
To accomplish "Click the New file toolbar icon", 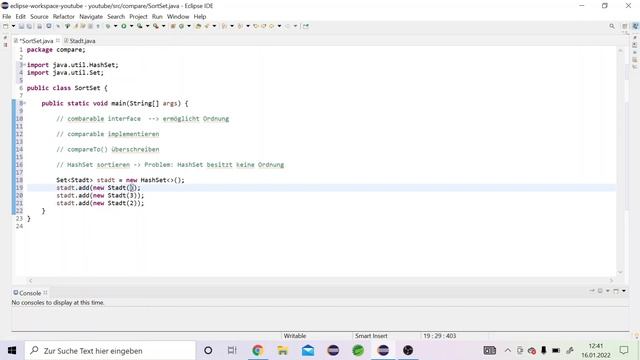I will [x=6, y=26].
